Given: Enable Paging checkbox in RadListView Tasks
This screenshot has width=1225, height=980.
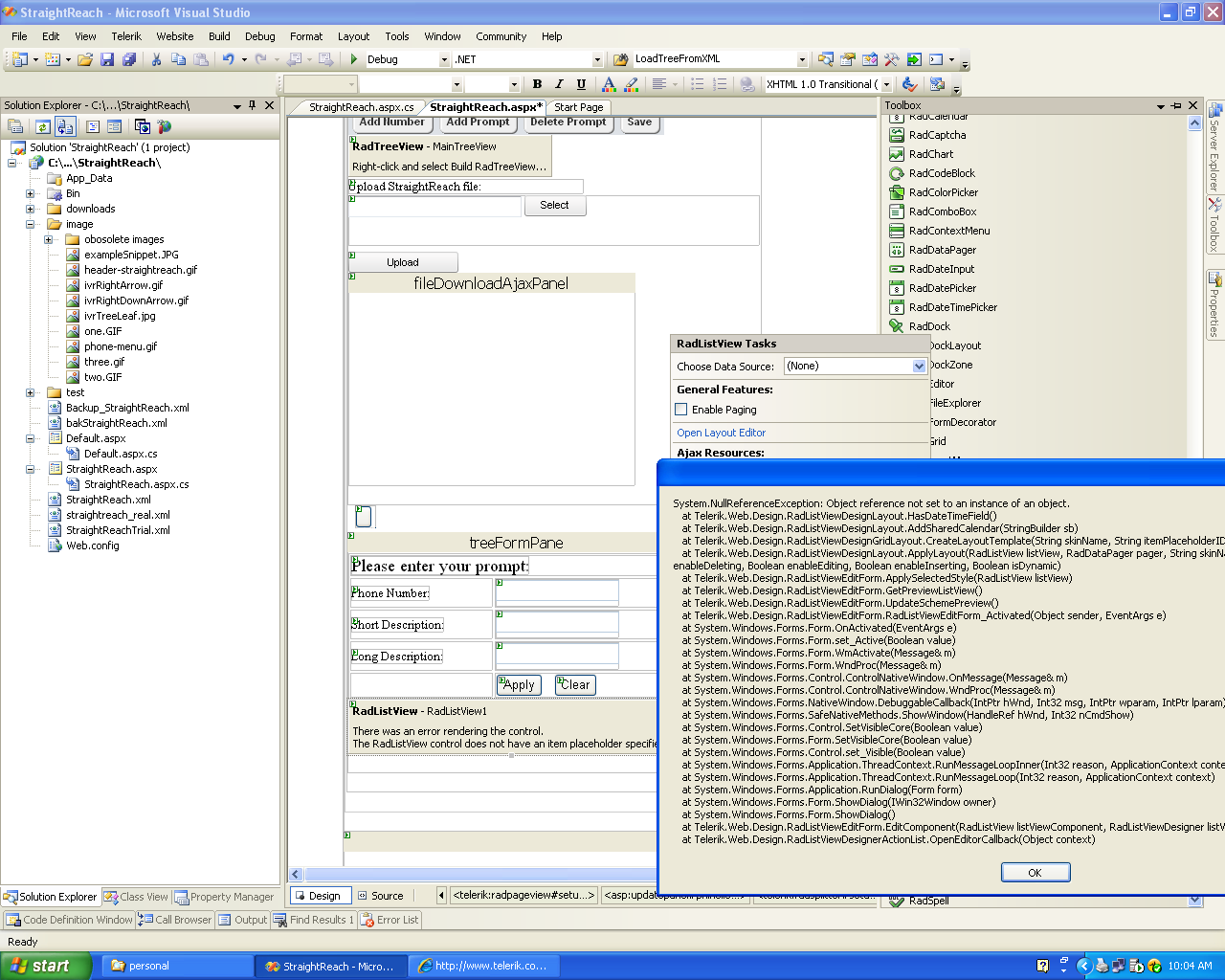Looking at the screenshot, I should (681, 410).
